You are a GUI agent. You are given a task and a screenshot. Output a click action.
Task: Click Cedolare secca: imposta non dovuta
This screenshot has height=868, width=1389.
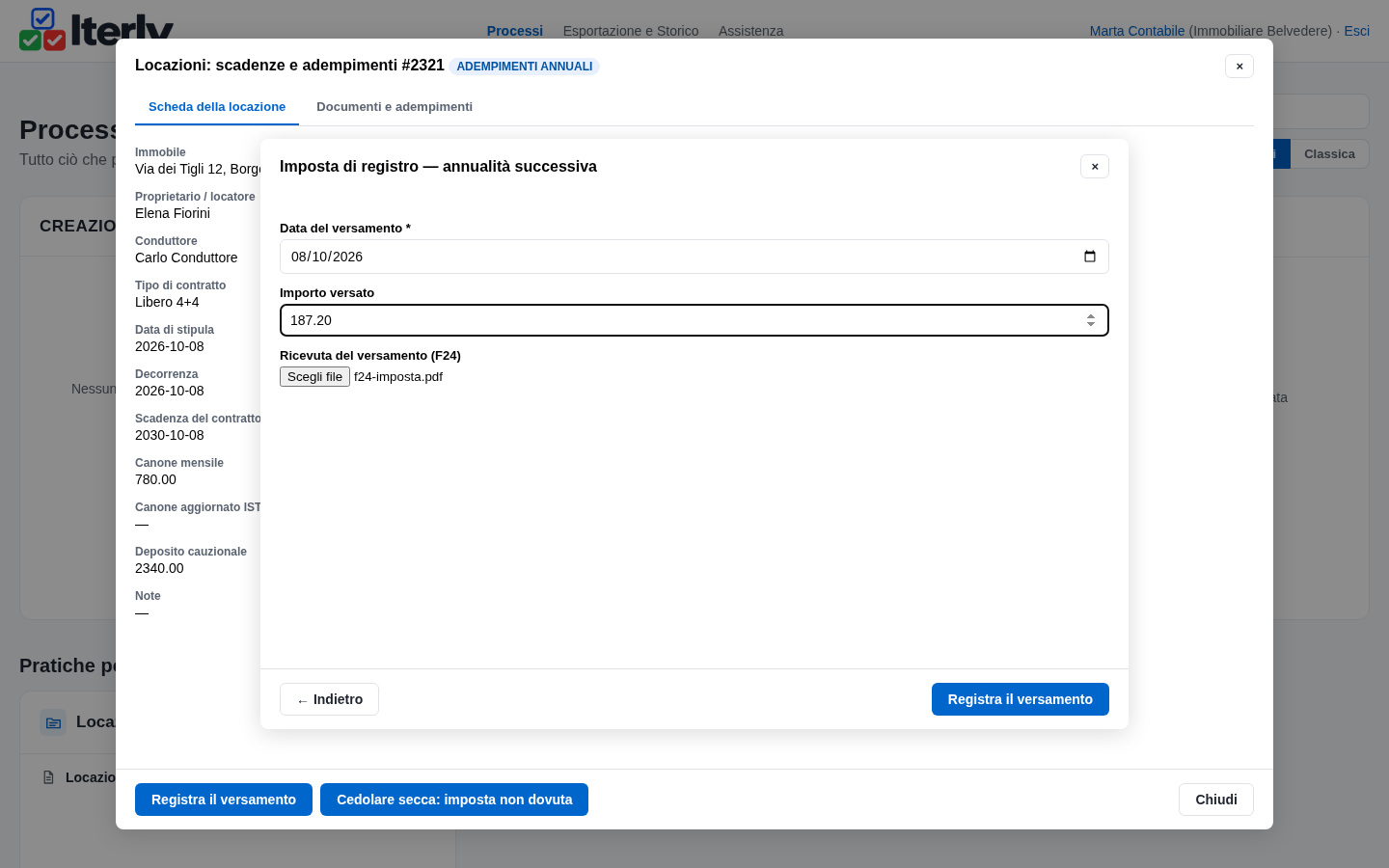click(x=454, y=800)
